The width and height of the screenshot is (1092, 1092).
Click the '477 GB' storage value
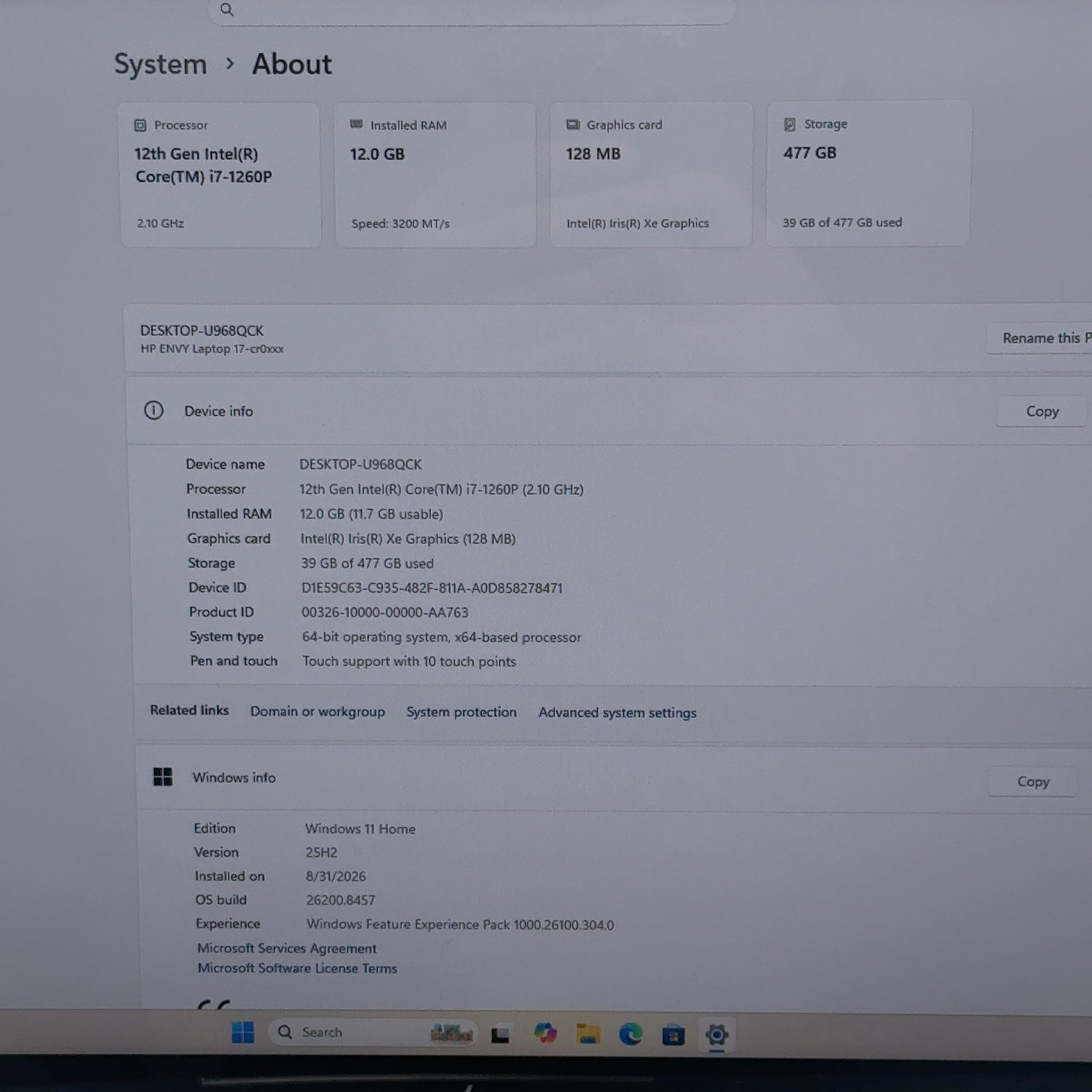(810, 153)
